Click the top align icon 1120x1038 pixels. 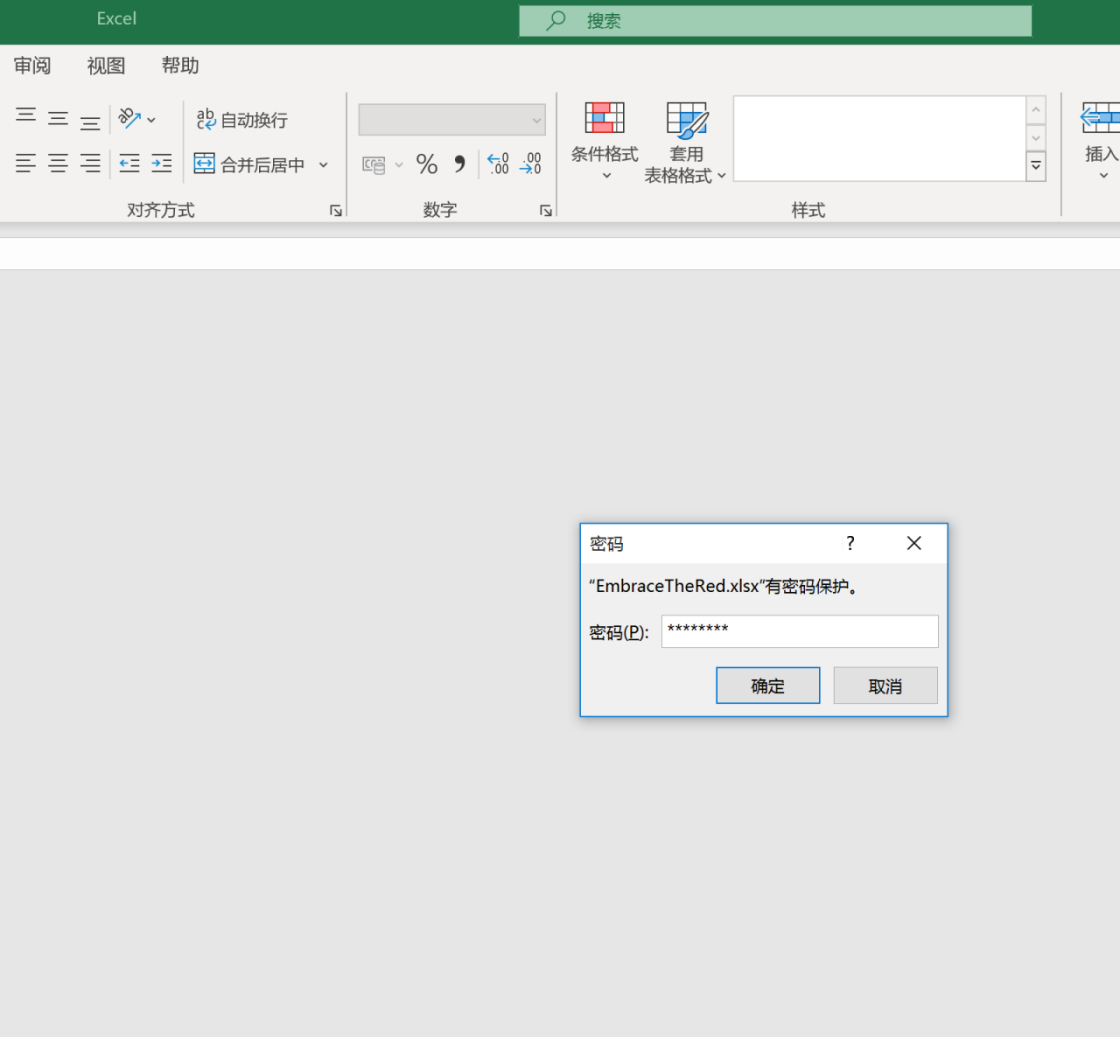click(x=26, y=118)
